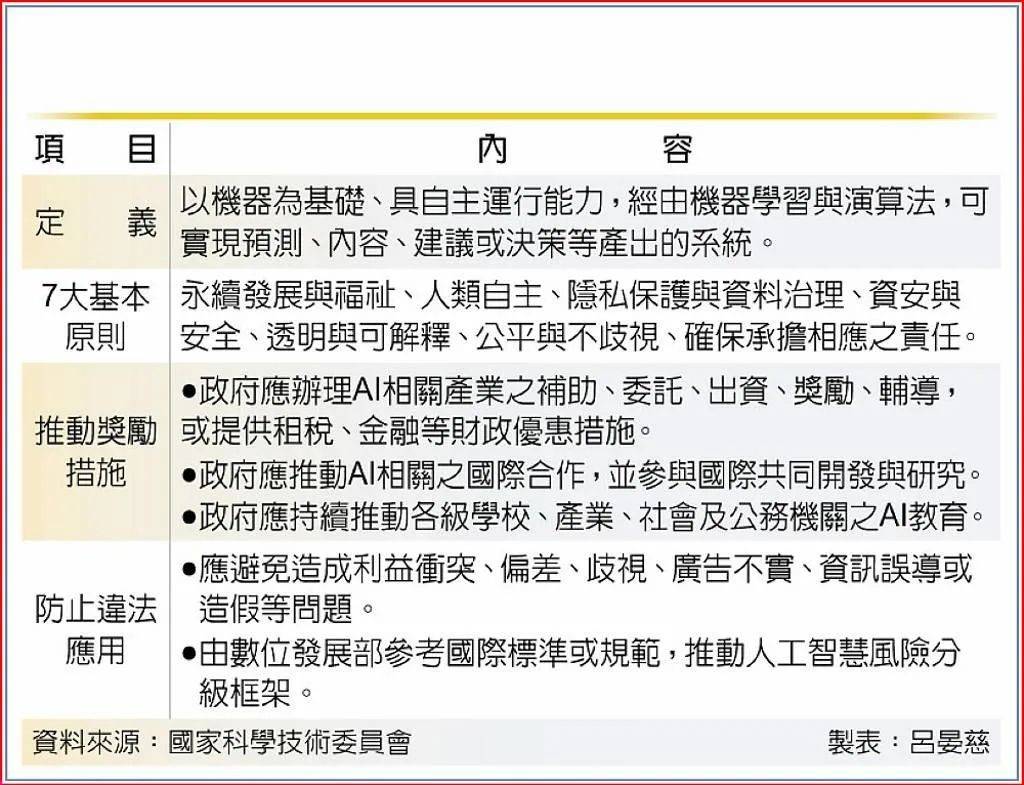
Task: Select the 定義 row label
Action: tap(95, 223)
